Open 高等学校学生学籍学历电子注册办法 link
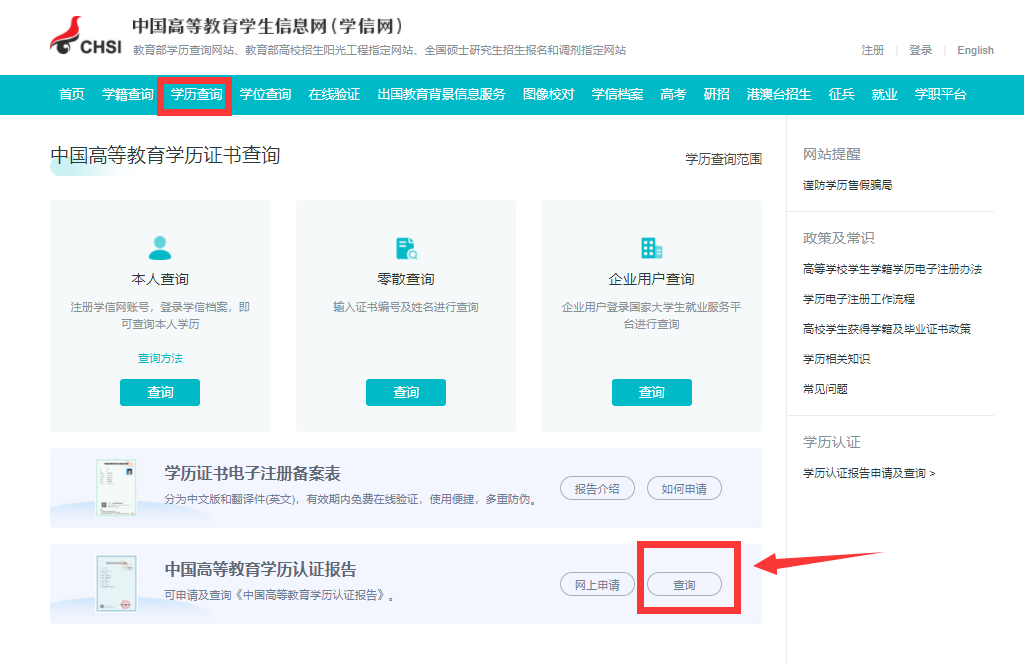The width and height of the screenshot is (1024, 664). tap(893, 269)
